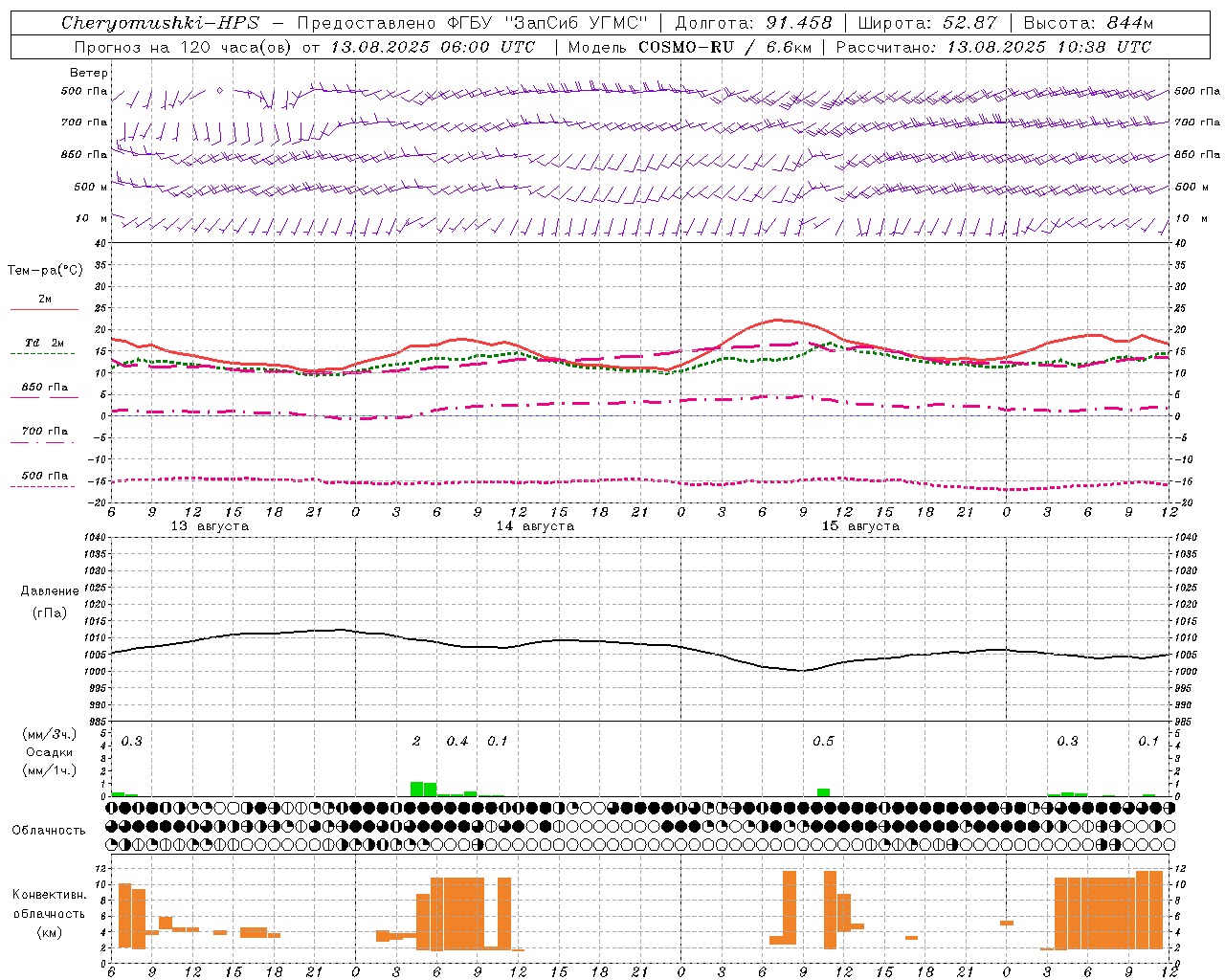The image size is (1225, 980).
Task: Click the Широта: 52.87 value
Action: [927, 23]
